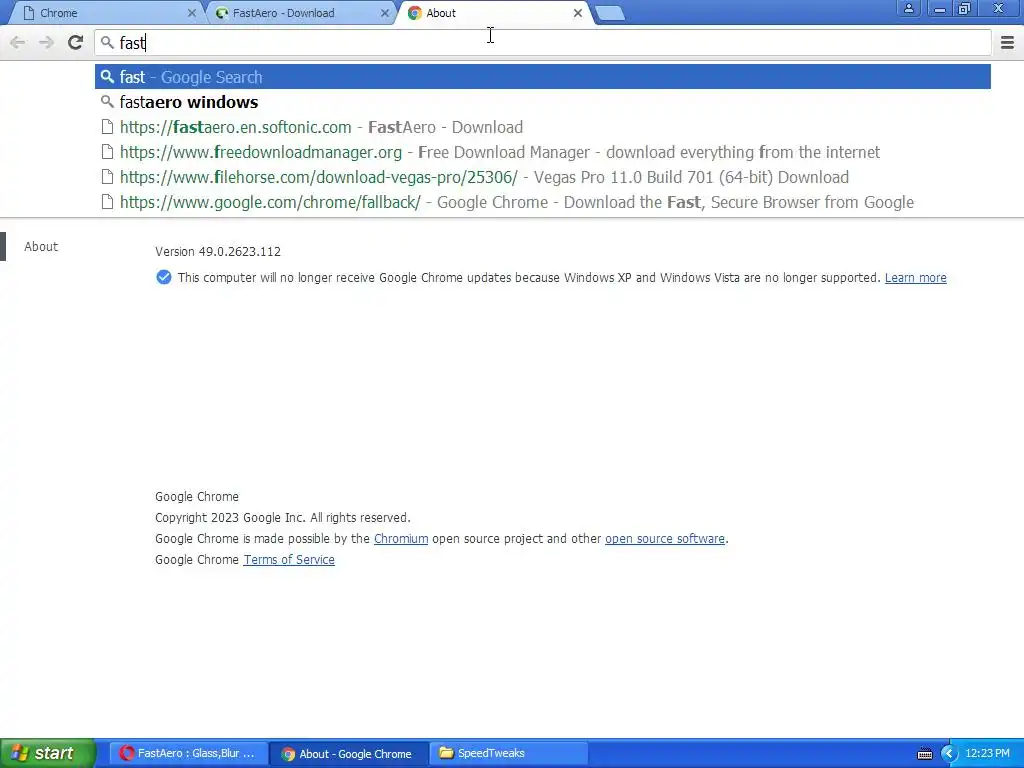Click the blue checkmark update status icon
Screen dimensions: 1024x768
tap(164, 278)
